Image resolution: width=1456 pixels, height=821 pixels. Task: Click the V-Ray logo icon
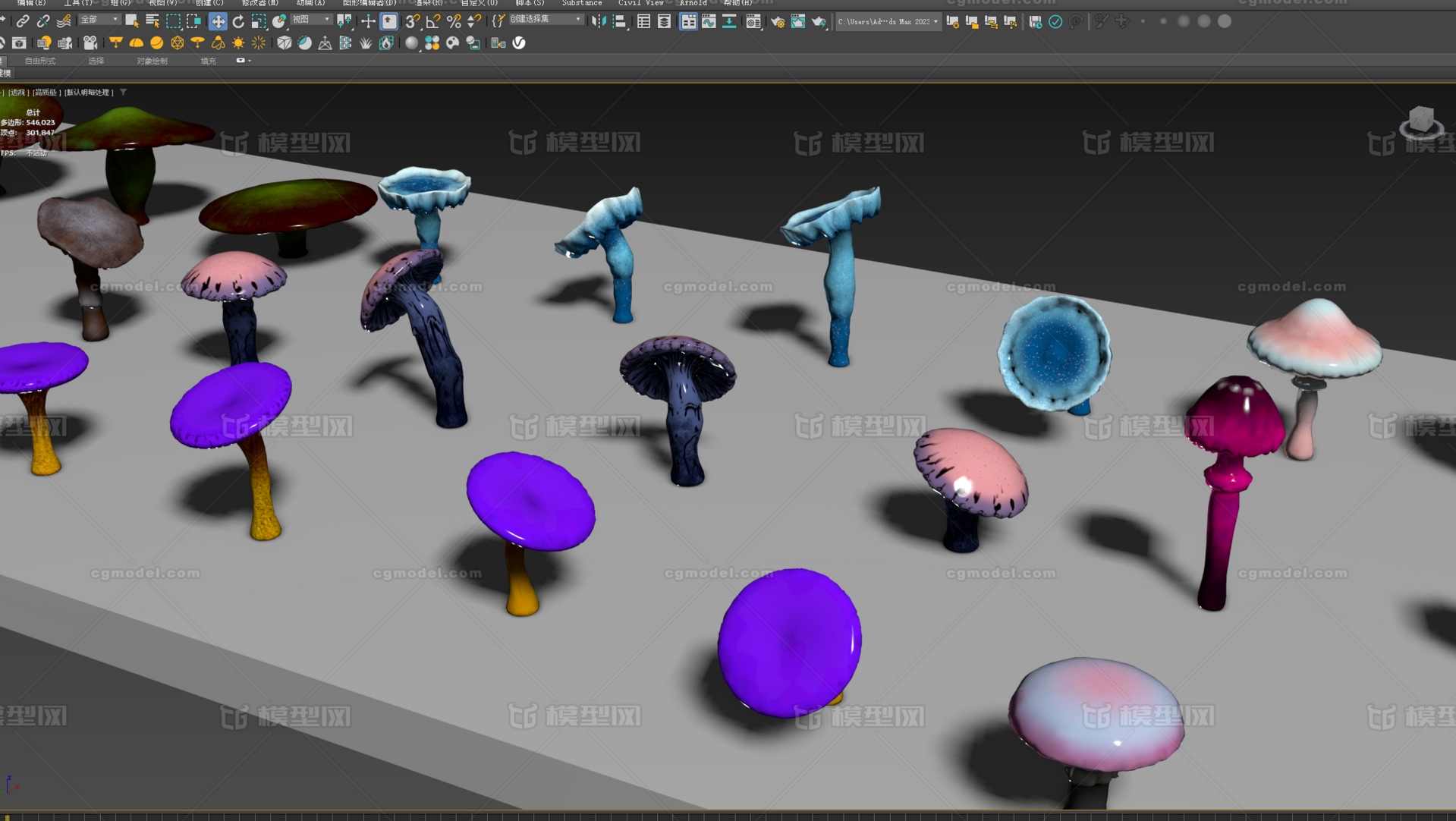tap(519, 43)
